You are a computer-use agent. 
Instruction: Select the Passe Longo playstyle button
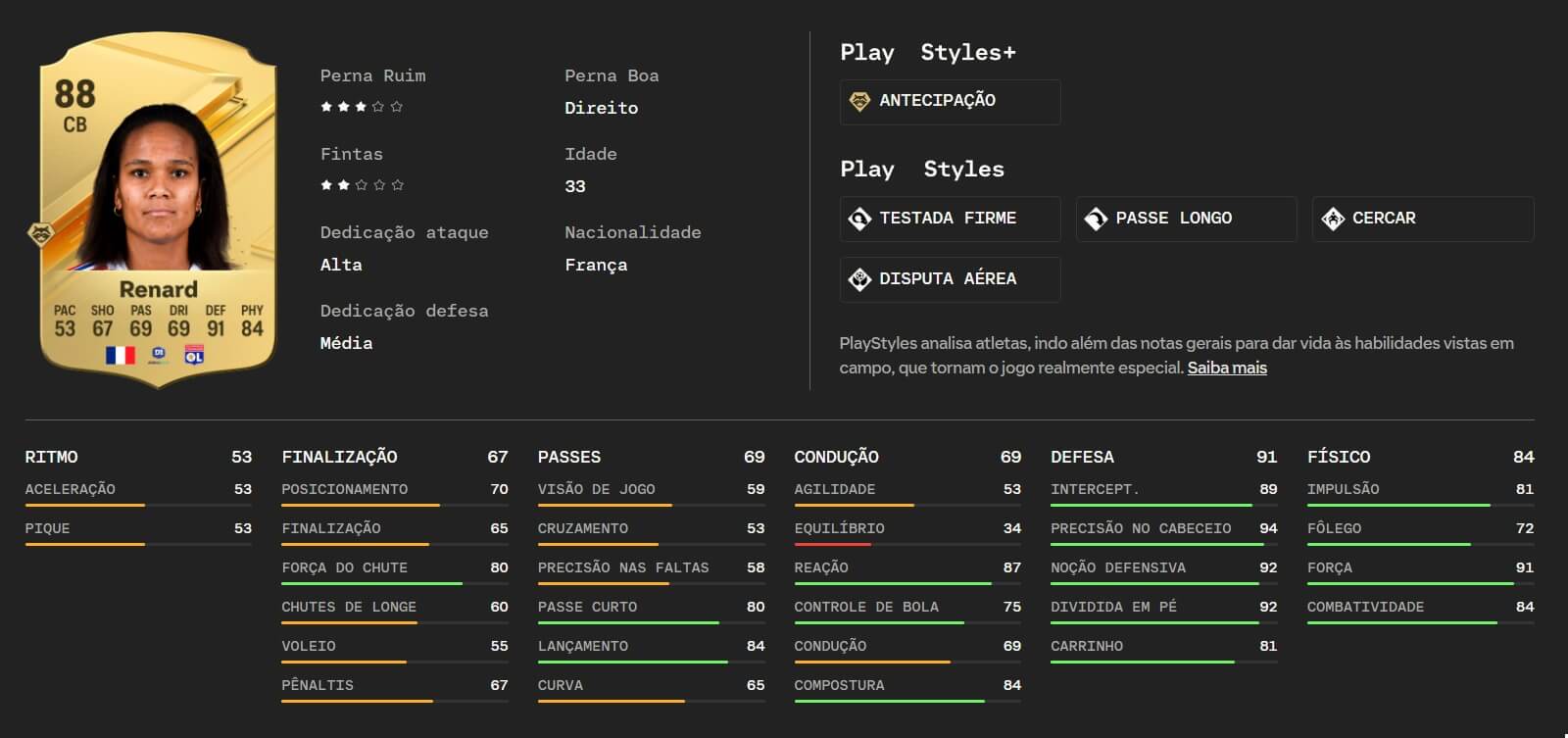pos(1187,220)
